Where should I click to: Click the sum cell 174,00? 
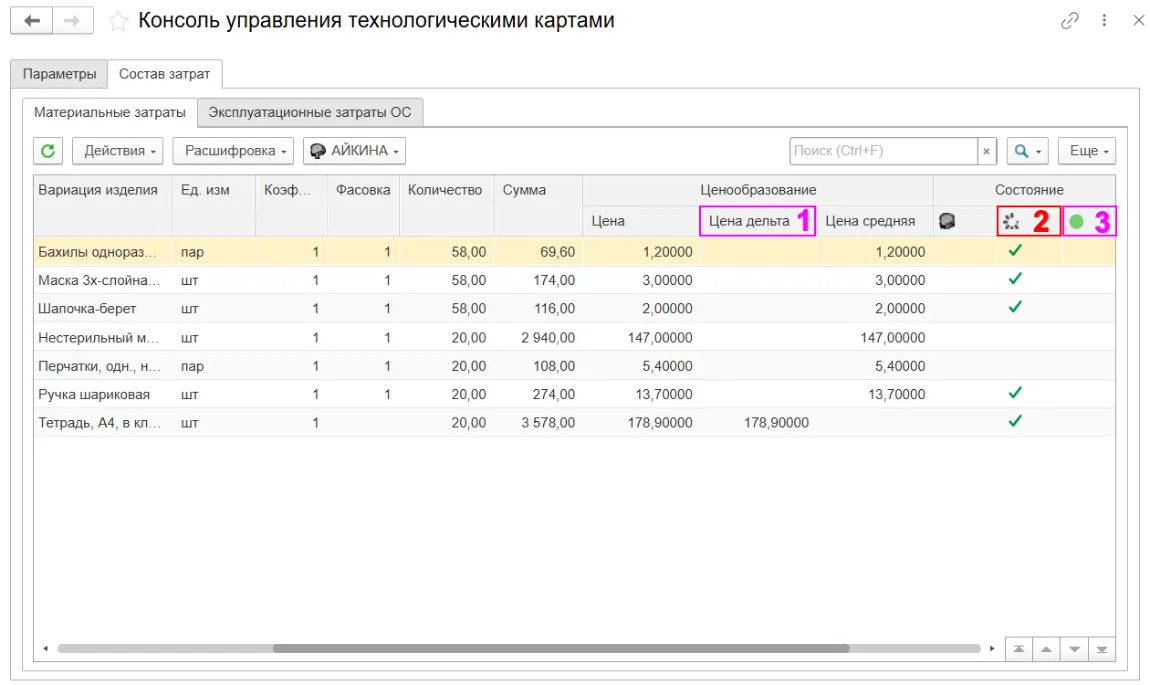pos(554,280)
